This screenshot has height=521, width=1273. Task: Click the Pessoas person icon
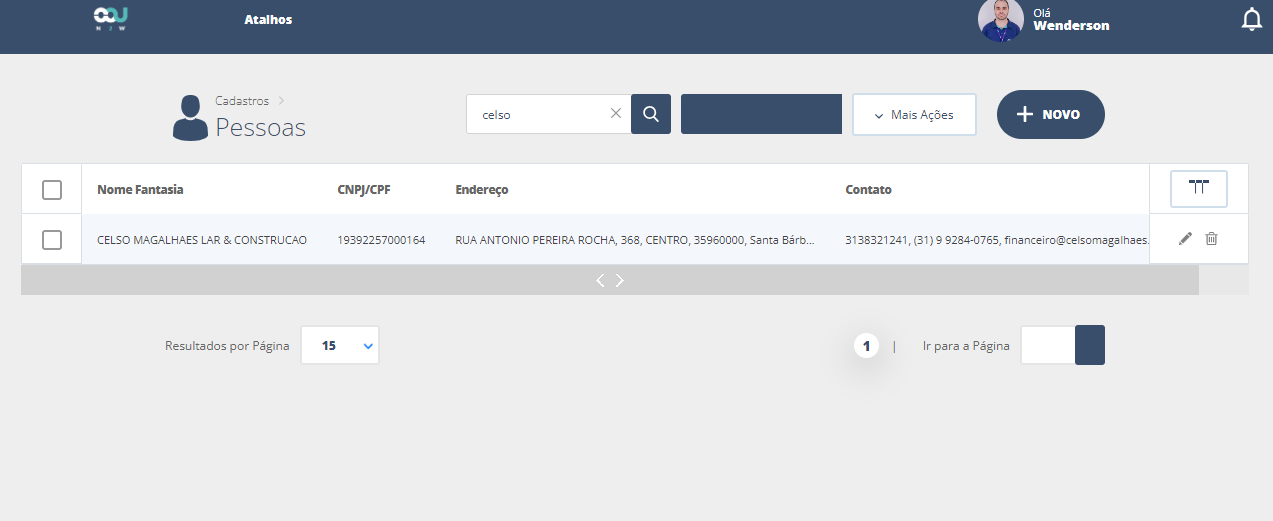[190, 118]
